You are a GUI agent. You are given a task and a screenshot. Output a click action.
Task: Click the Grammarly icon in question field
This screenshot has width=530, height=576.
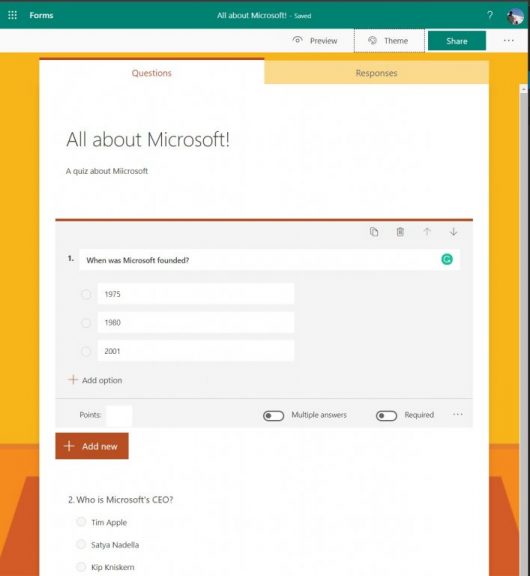447,260
